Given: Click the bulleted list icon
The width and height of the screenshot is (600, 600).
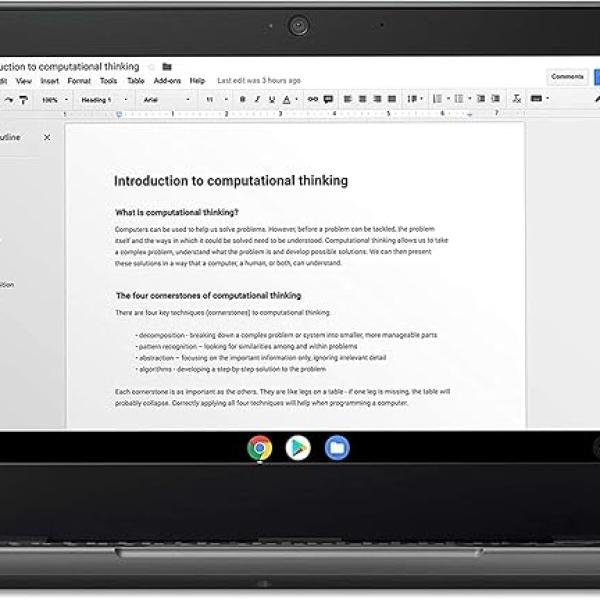Looking at the screenshot, I should tap(458, 99).
